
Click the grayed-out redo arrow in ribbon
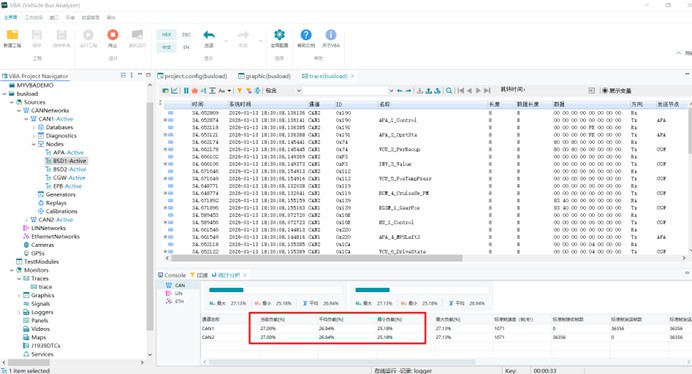243,35
